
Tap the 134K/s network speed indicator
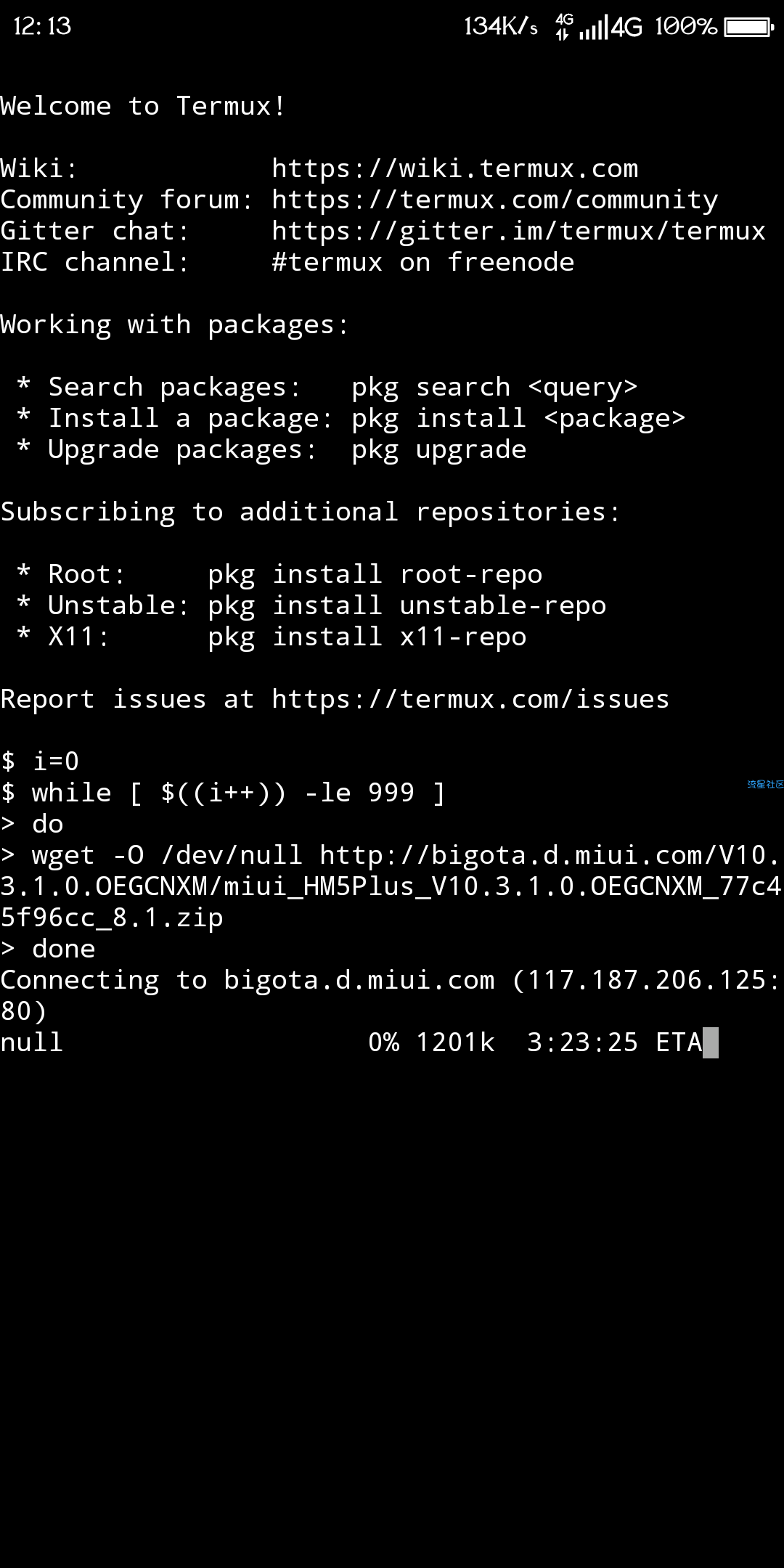coord(501,27)
